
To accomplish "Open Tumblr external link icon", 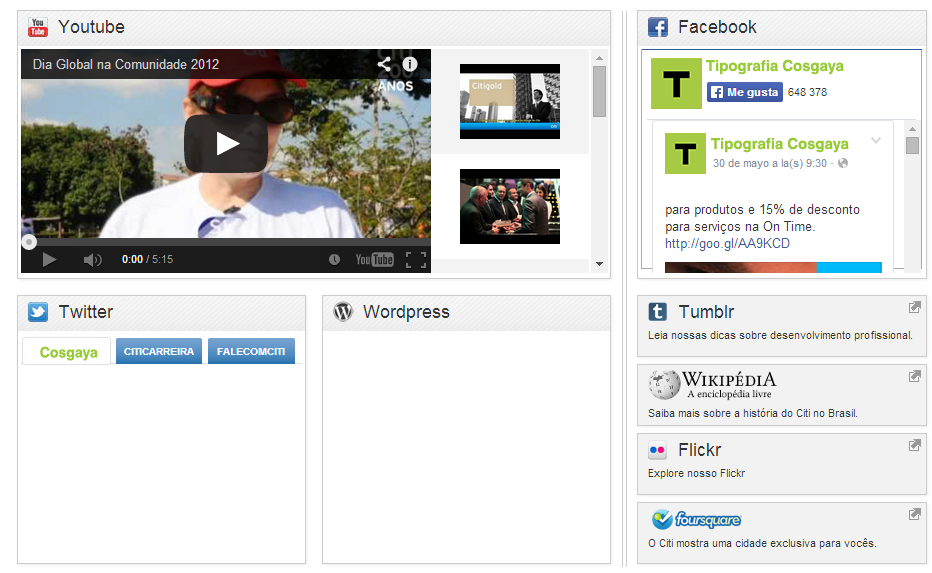I will click(x=914, y=308).
